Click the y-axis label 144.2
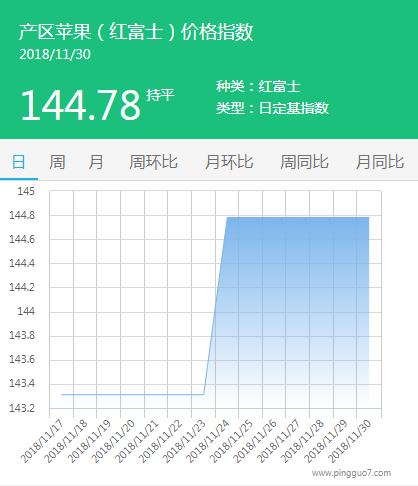This screenshot has height=486, width=418. point(22,287)
